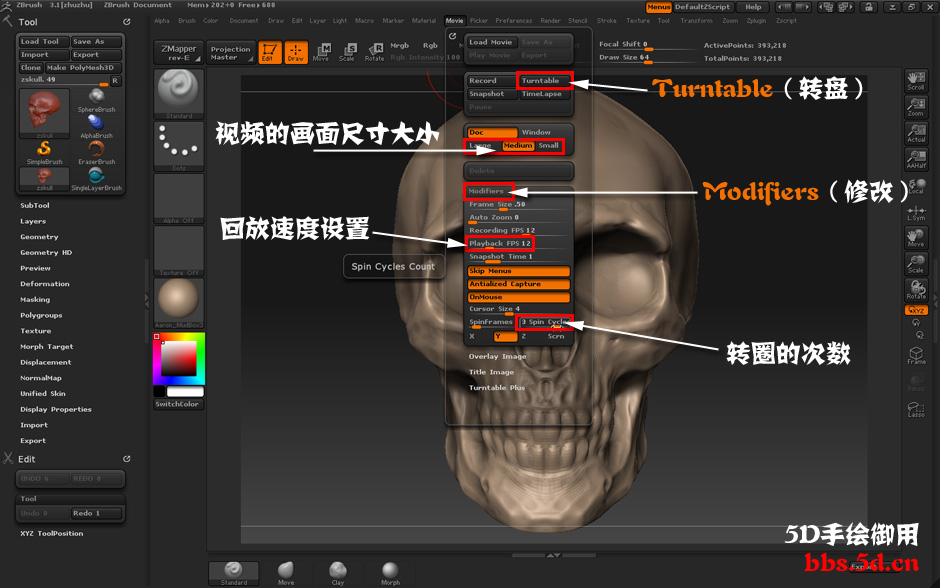Click the L.Sym icon

pyautogui.click(x=916, y=212)
